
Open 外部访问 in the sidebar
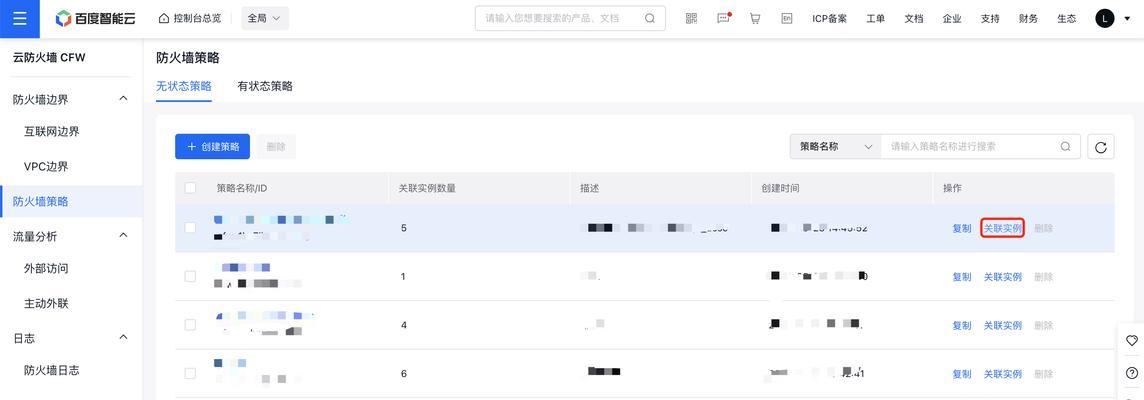(46, 269)
